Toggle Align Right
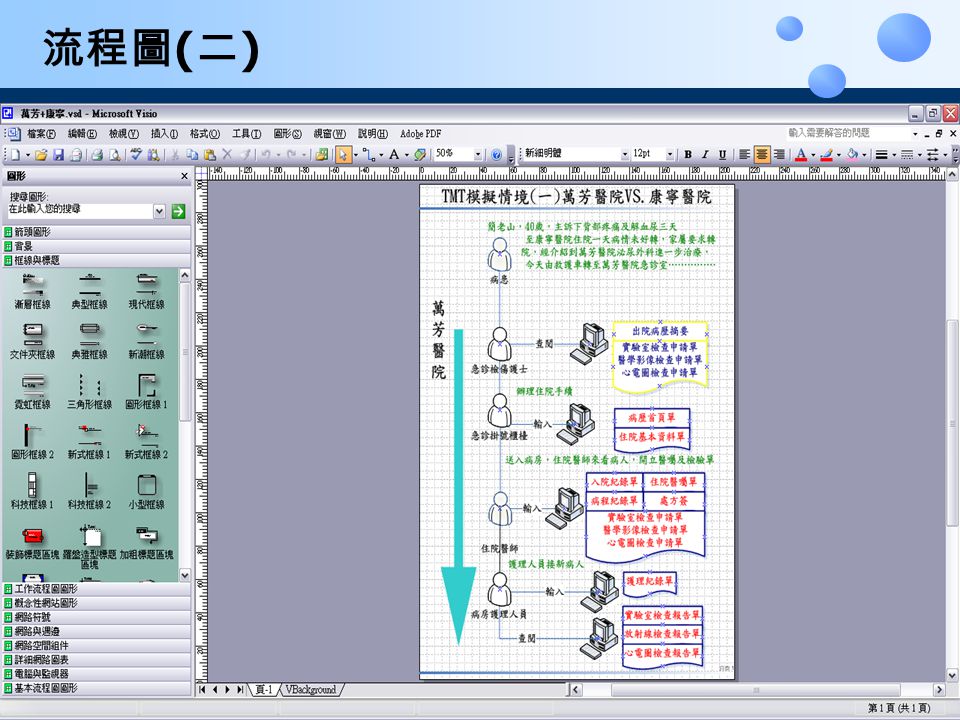This screenshot has height=720, width=960. coord(779,155)
